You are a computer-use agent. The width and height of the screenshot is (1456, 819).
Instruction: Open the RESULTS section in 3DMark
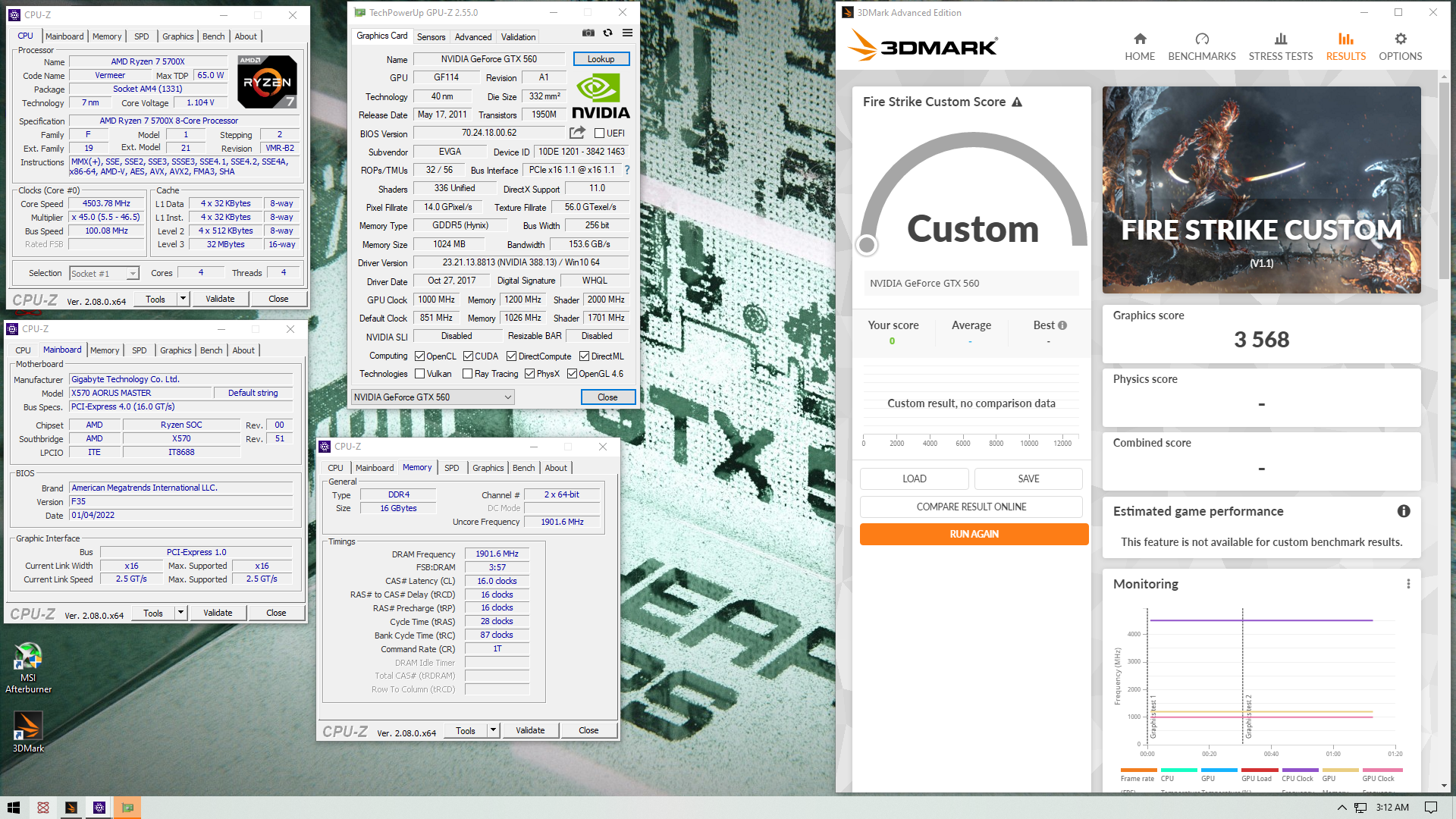tap(1346, 47)
